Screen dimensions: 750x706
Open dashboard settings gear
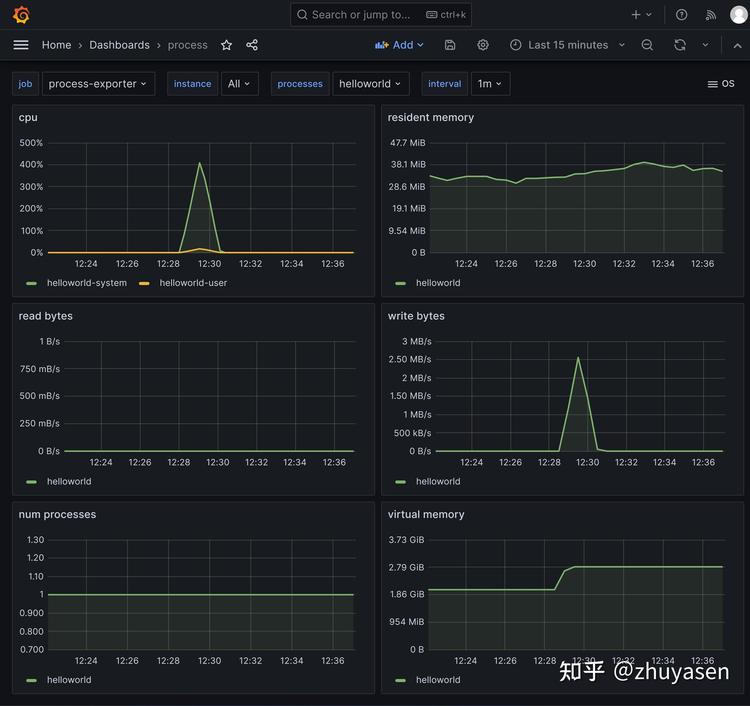pyautogui.click(x=483, y=45)
